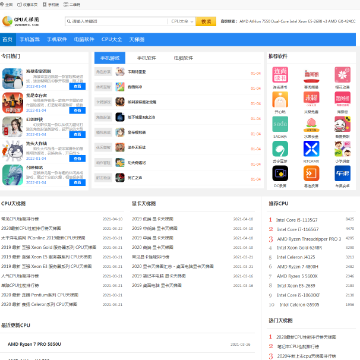
Task: Open Intel Celeron J4125 in the recommended CPU list
Action: [296, 257]
